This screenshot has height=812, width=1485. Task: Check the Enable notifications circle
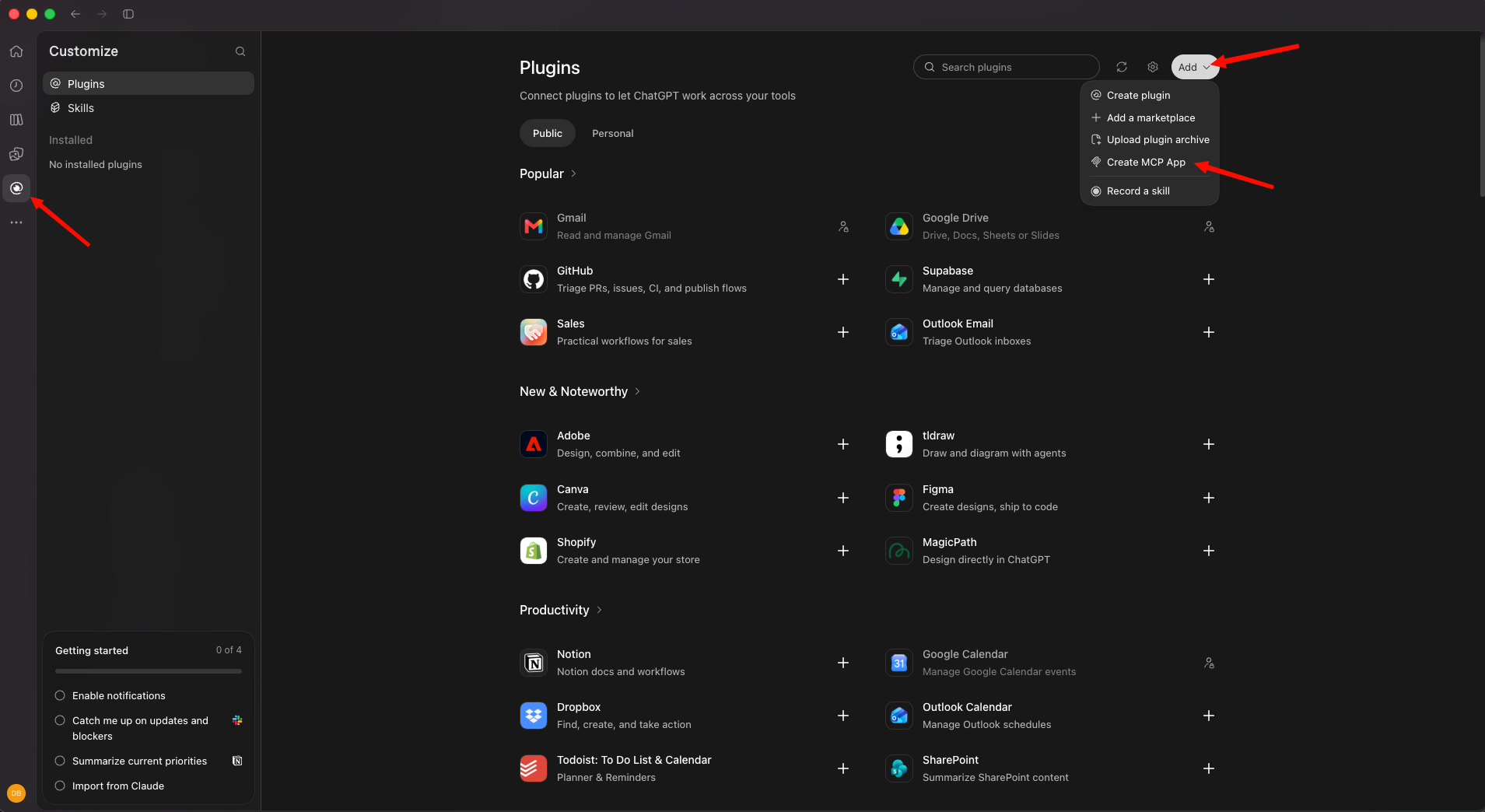coord(60,695)
